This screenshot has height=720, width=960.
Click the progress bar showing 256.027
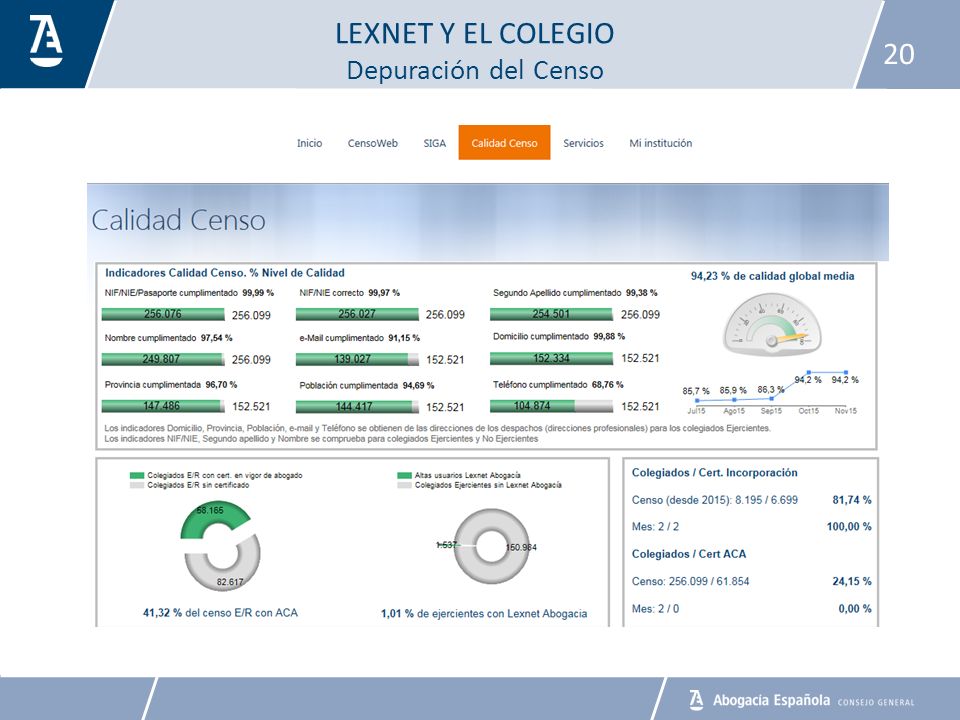357,314
